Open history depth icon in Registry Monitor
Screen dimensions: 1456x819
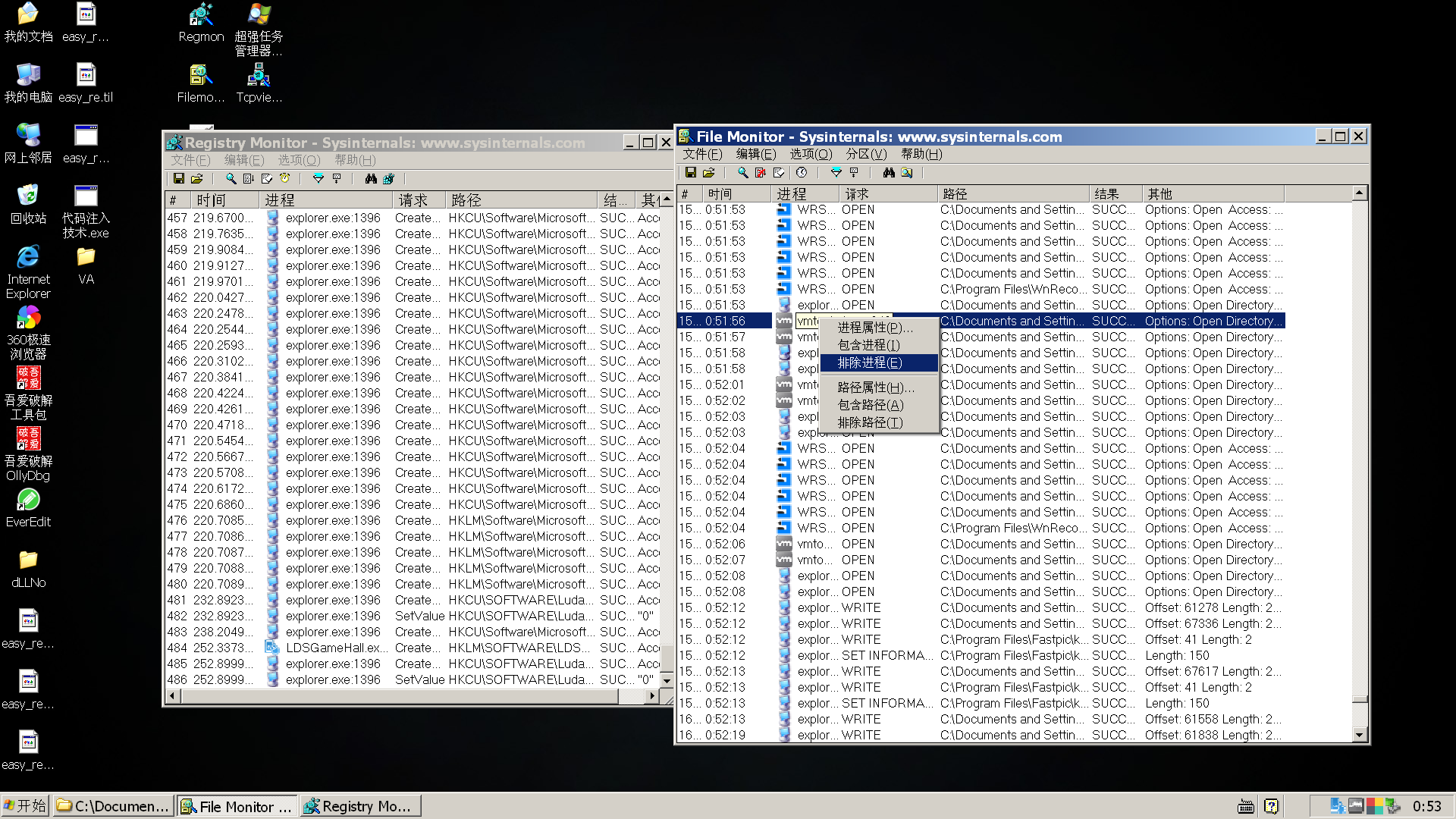click(337, 179)
